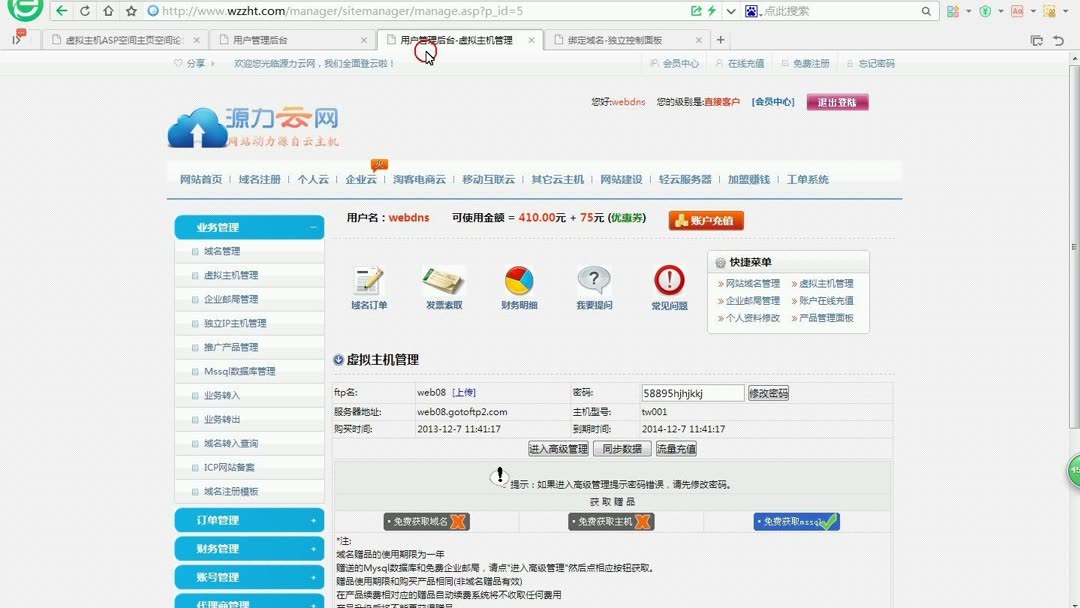
Task: Expand the 财务管理 sidebar section
Action: (x=248, y=548)
